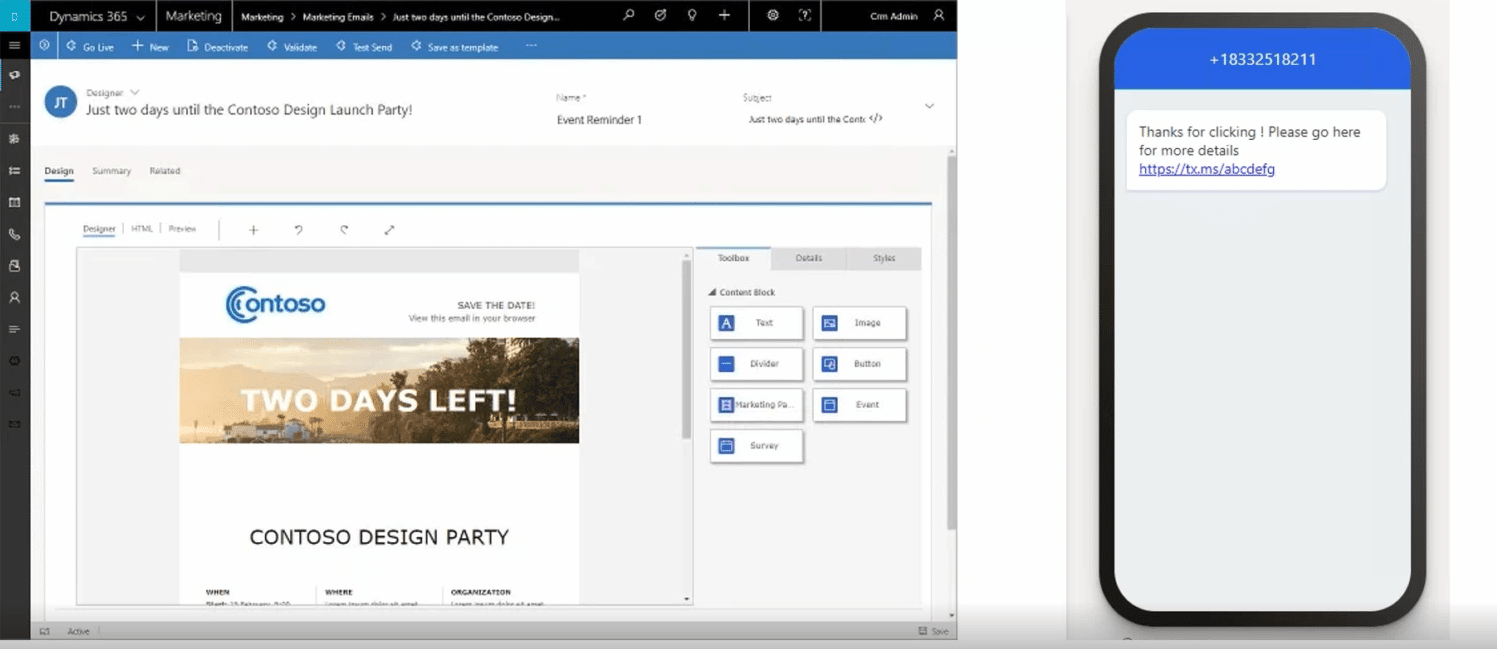1497x649 pixels.
Task: Click the New command with plus icon
Action: 150,46
